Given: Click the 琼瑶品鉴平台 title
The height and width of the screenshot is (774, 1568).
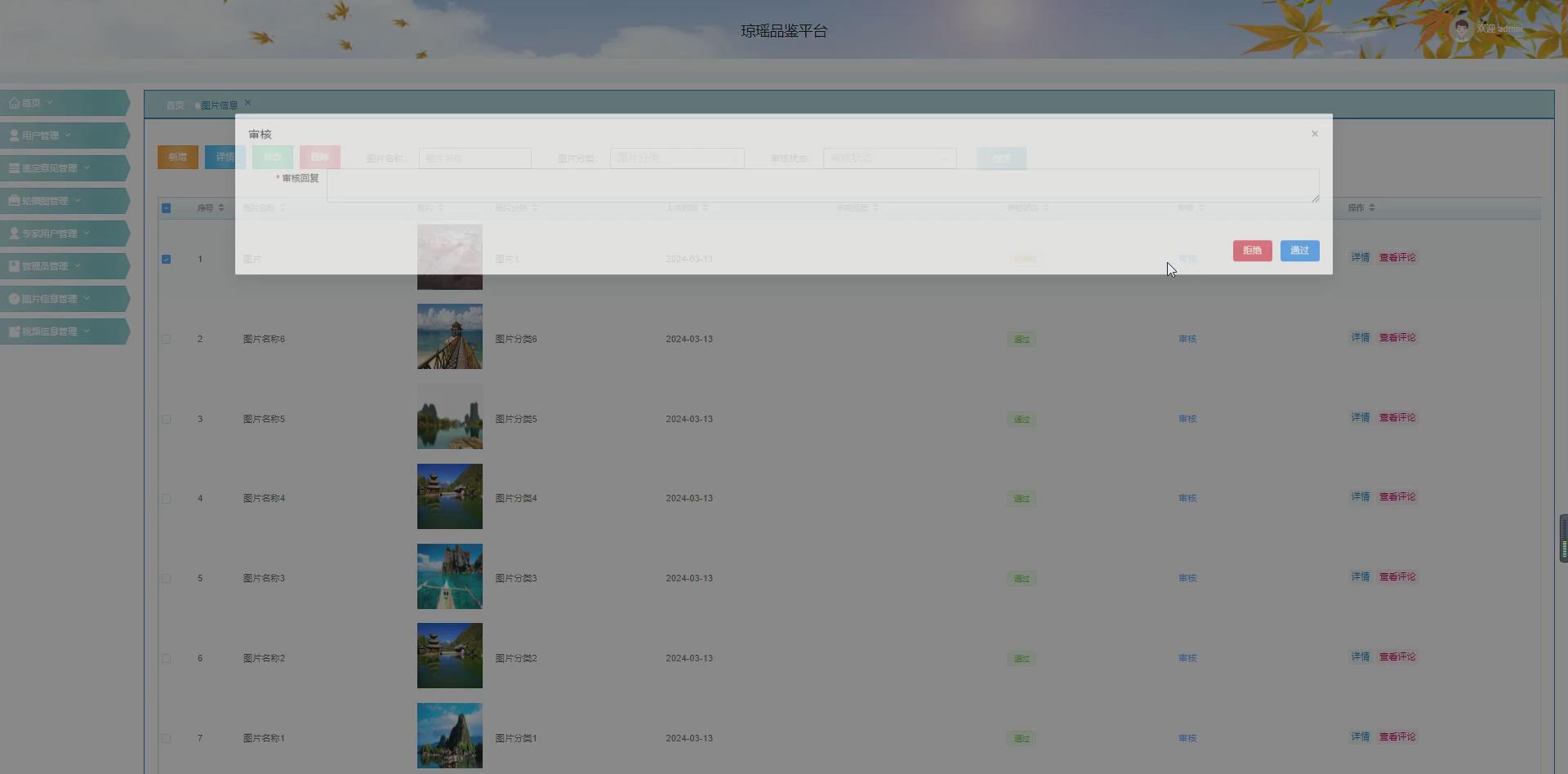Looking at the screenshot, I should pos(784,31).
